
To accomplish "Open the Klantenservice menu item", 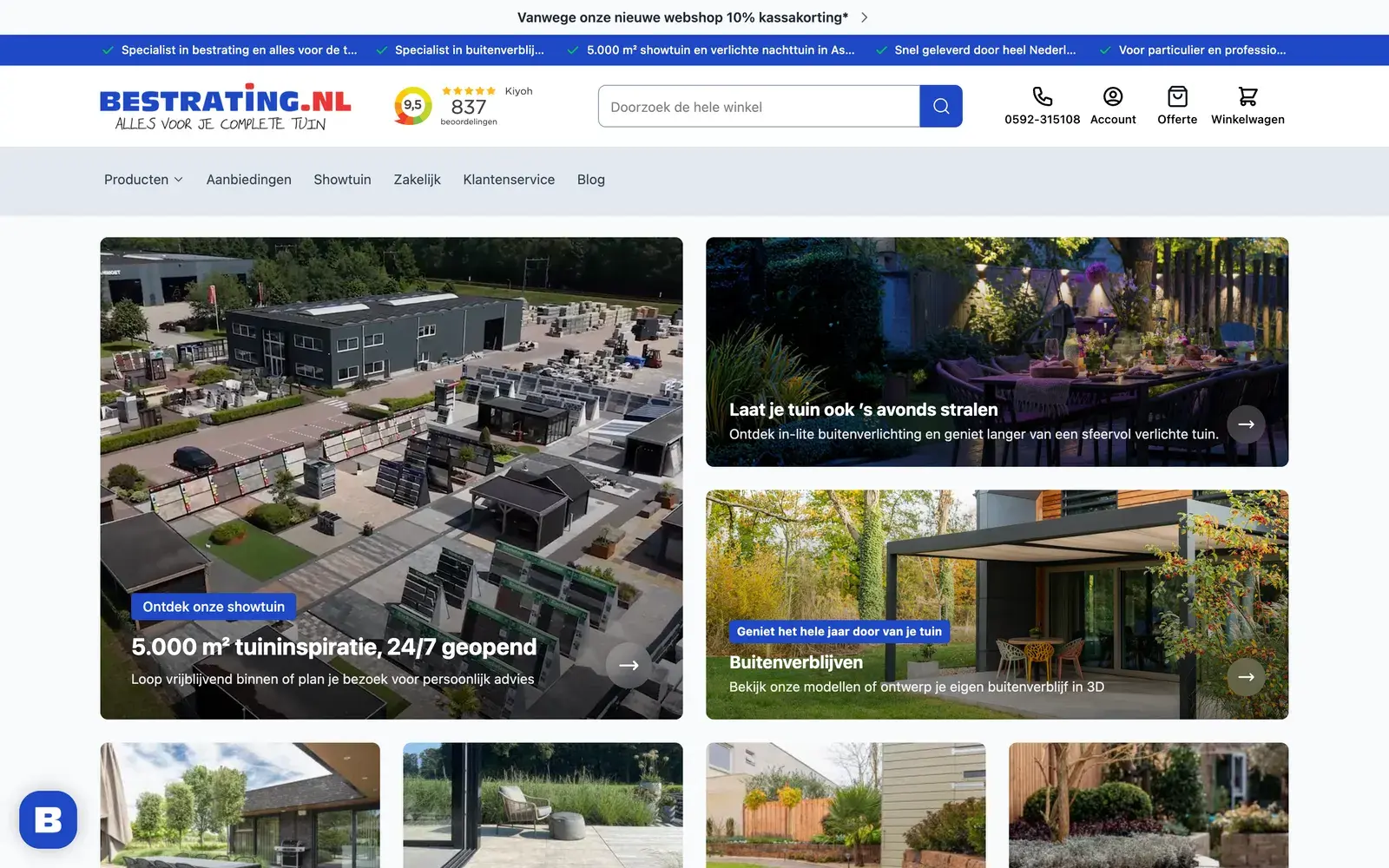I will tap(509, 180).
